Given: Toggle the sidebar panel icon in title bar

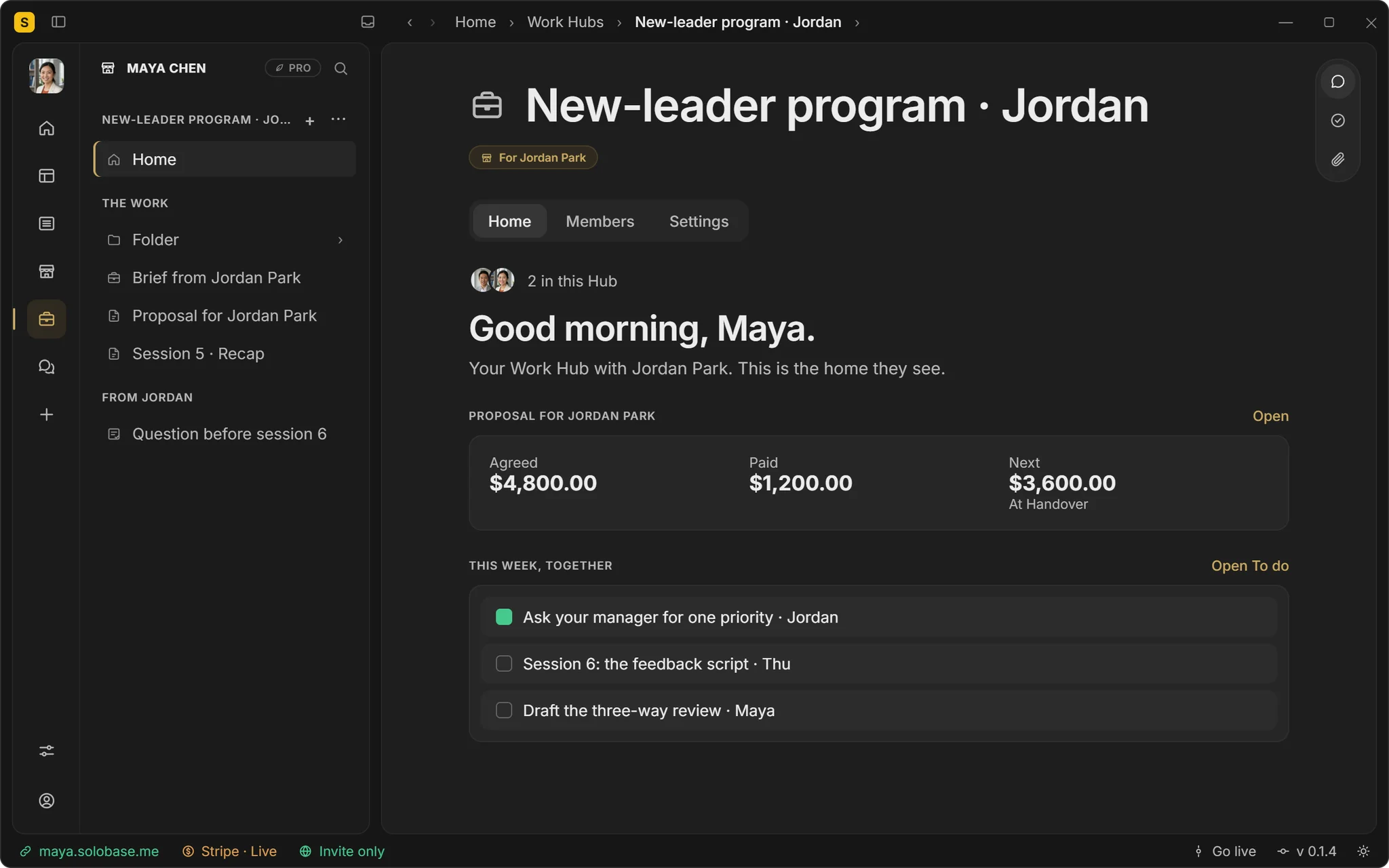Looking at the screenshot, I should (59, 22).
